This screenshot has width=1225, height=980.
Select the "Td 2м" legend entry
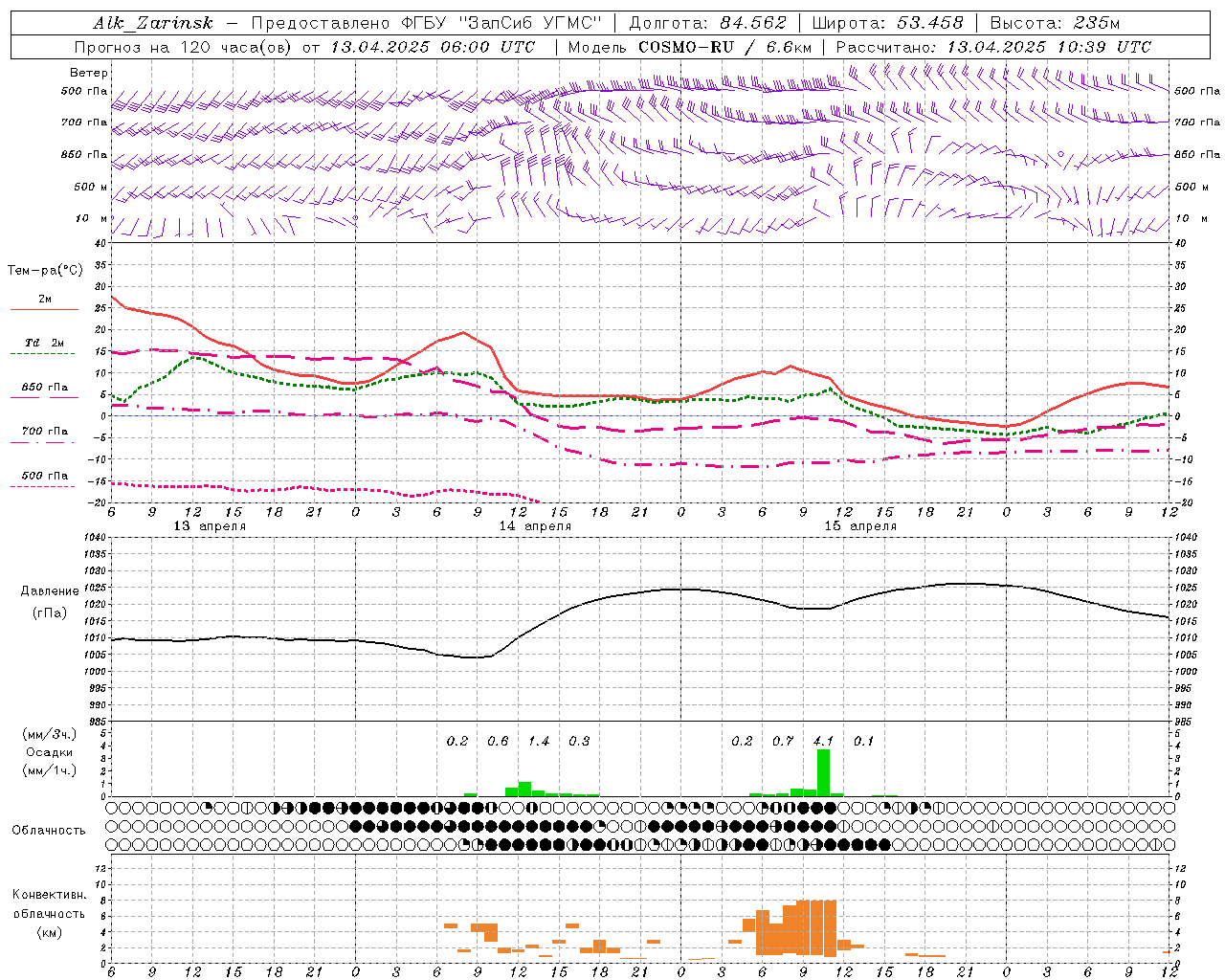(x=44, y=343)
